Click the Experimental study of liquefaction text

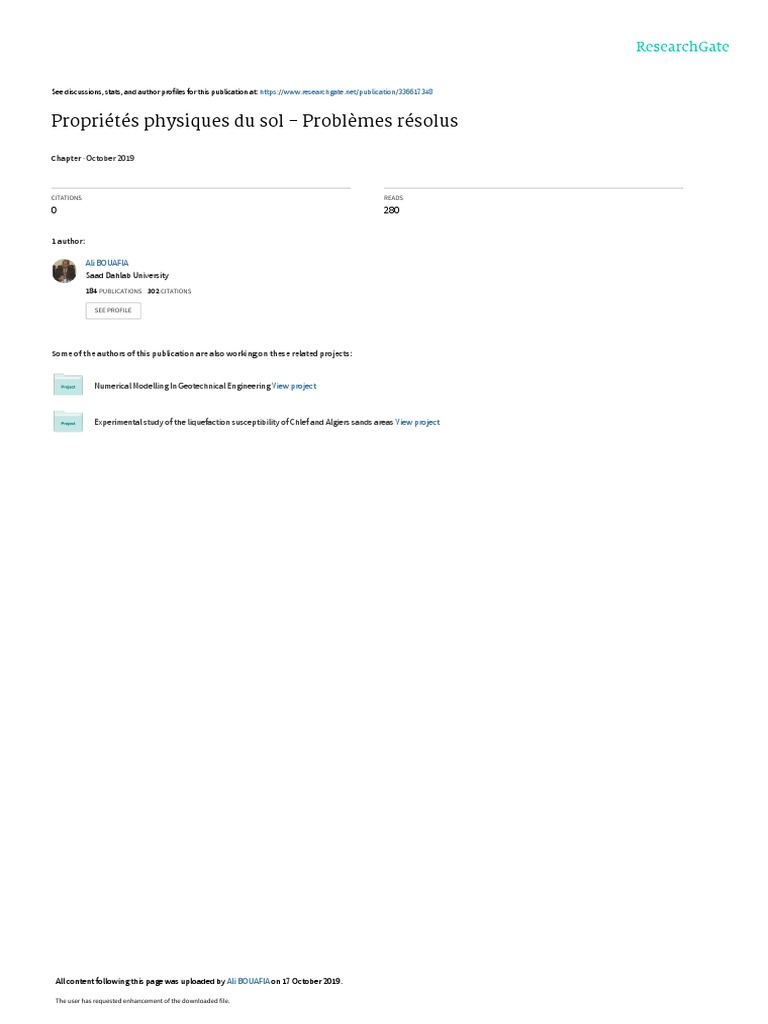(x=244, y=423)
